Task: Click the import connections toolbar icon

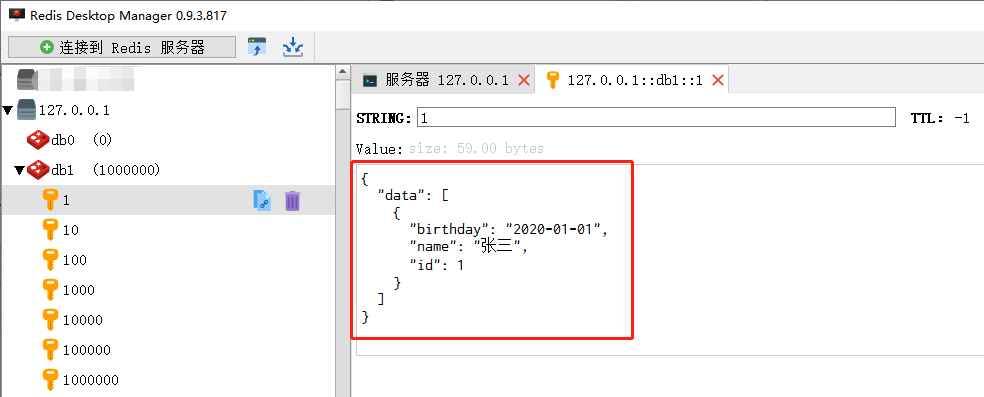Action: click(257, 47)
